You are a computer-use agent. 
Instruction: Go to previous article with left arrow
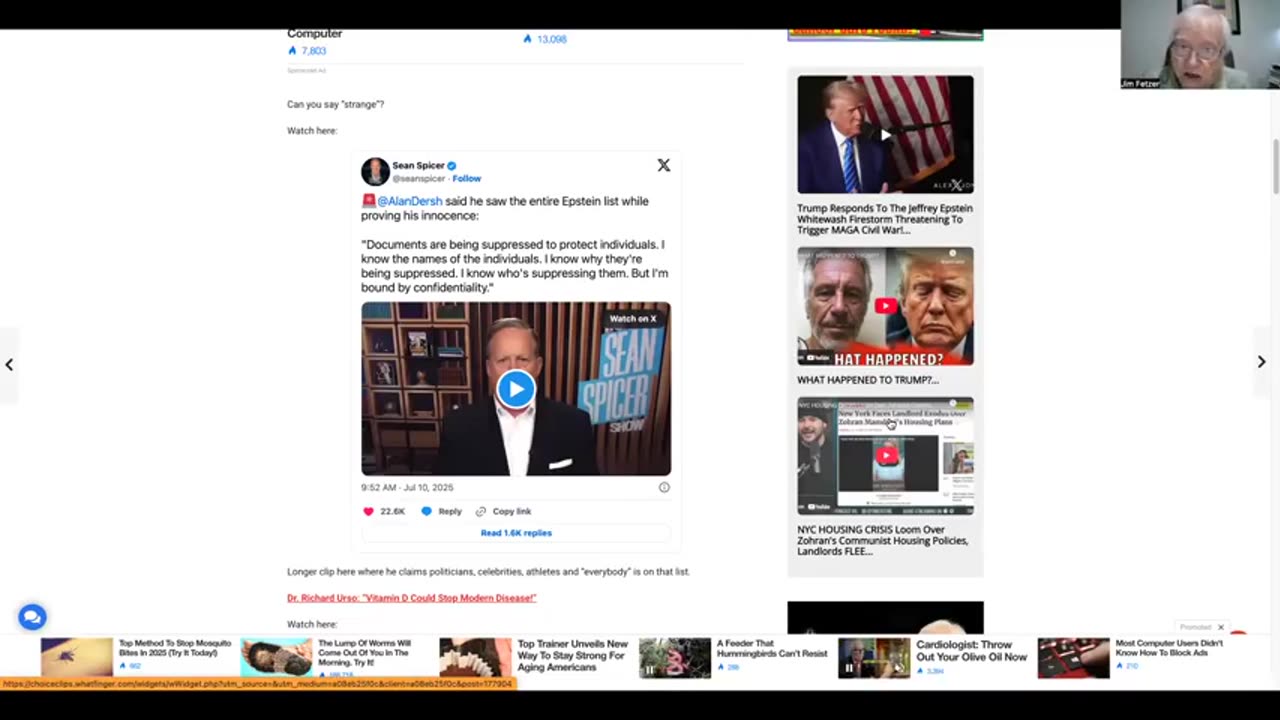pos(9,364)
